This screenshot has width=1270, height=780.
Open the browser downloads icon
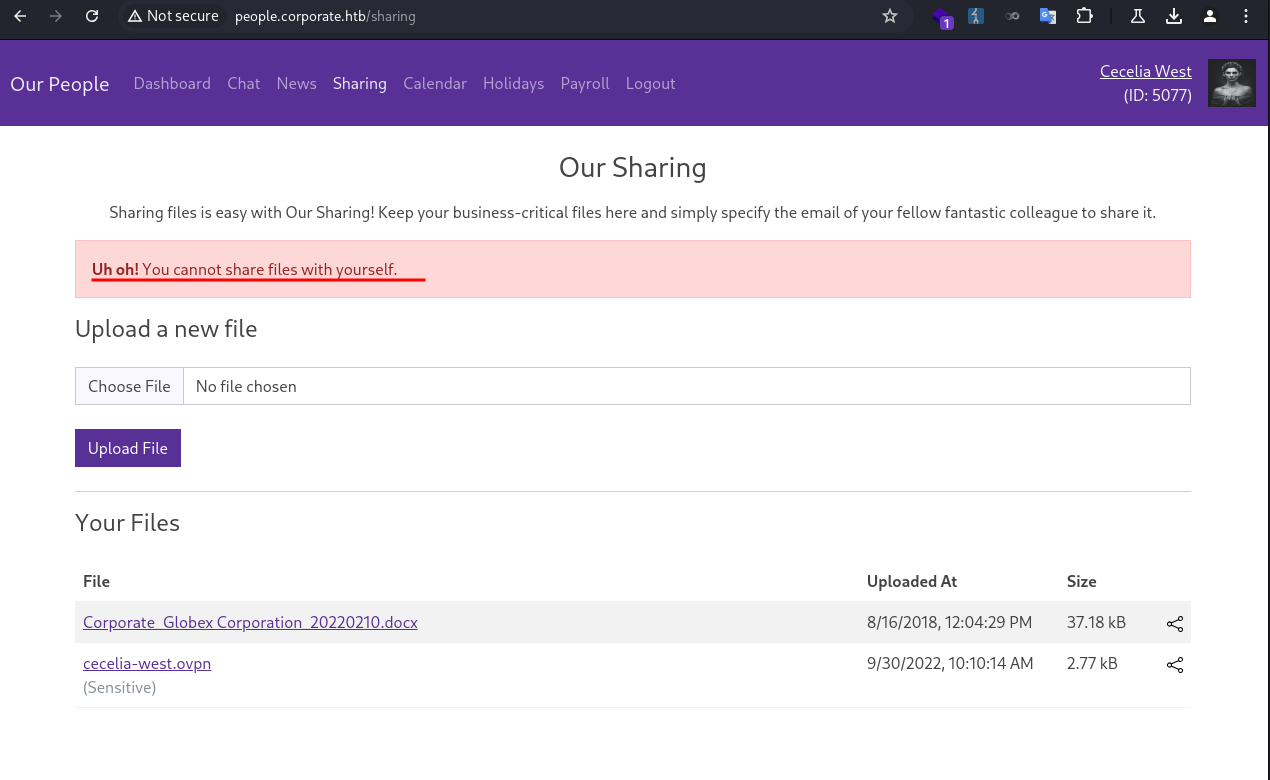[x=1174, y=16]
